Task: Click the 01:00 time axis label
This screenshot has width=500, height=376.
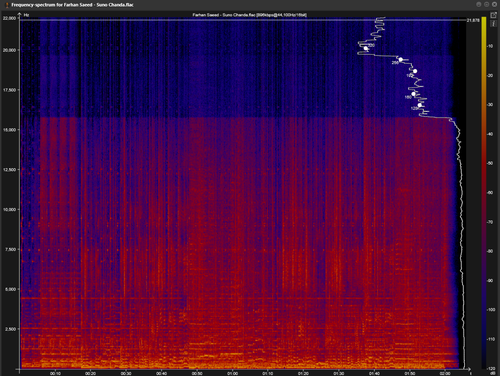Action: tap(232, 373)
